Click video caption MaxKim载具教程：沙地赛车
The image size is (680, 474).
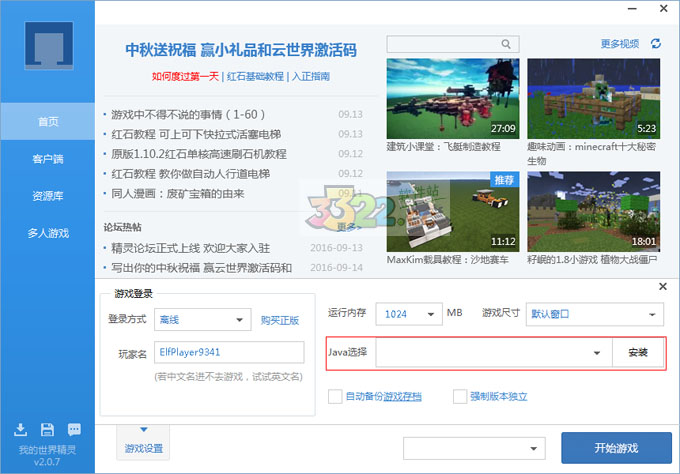point(448,260)
